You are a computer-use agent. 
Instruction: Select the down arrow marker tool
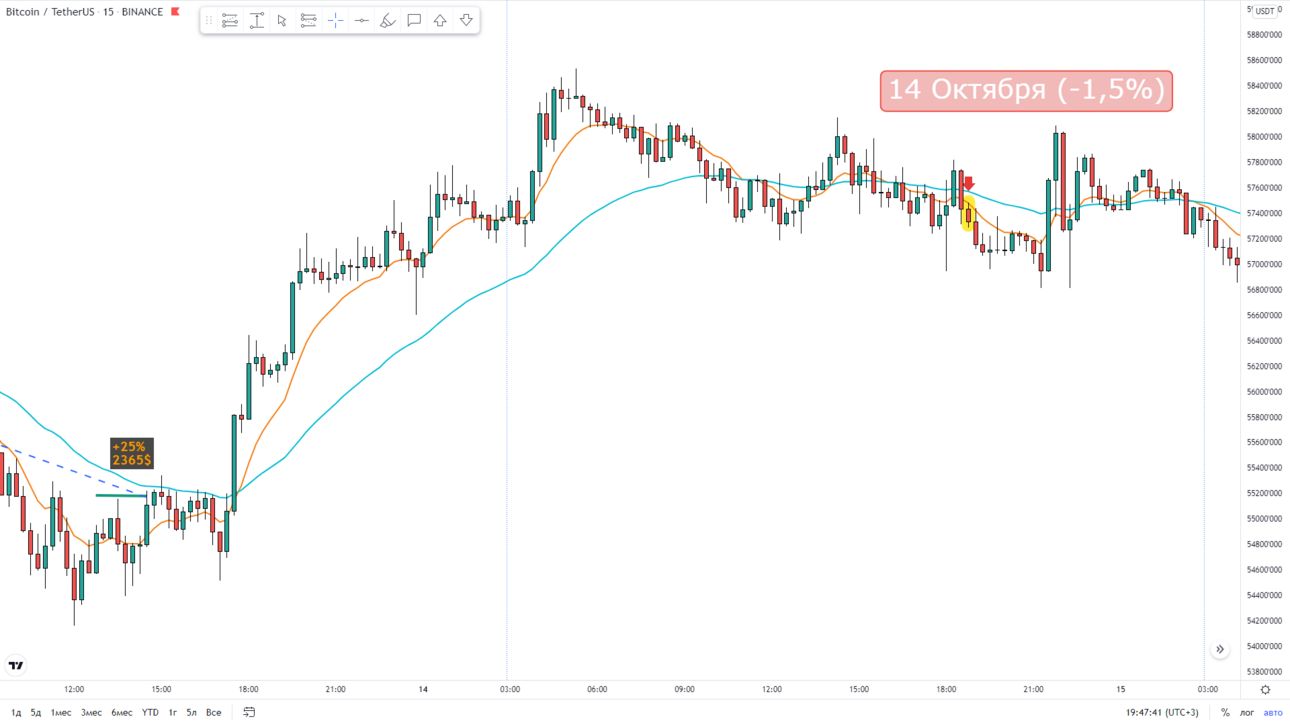pos(466,20)
